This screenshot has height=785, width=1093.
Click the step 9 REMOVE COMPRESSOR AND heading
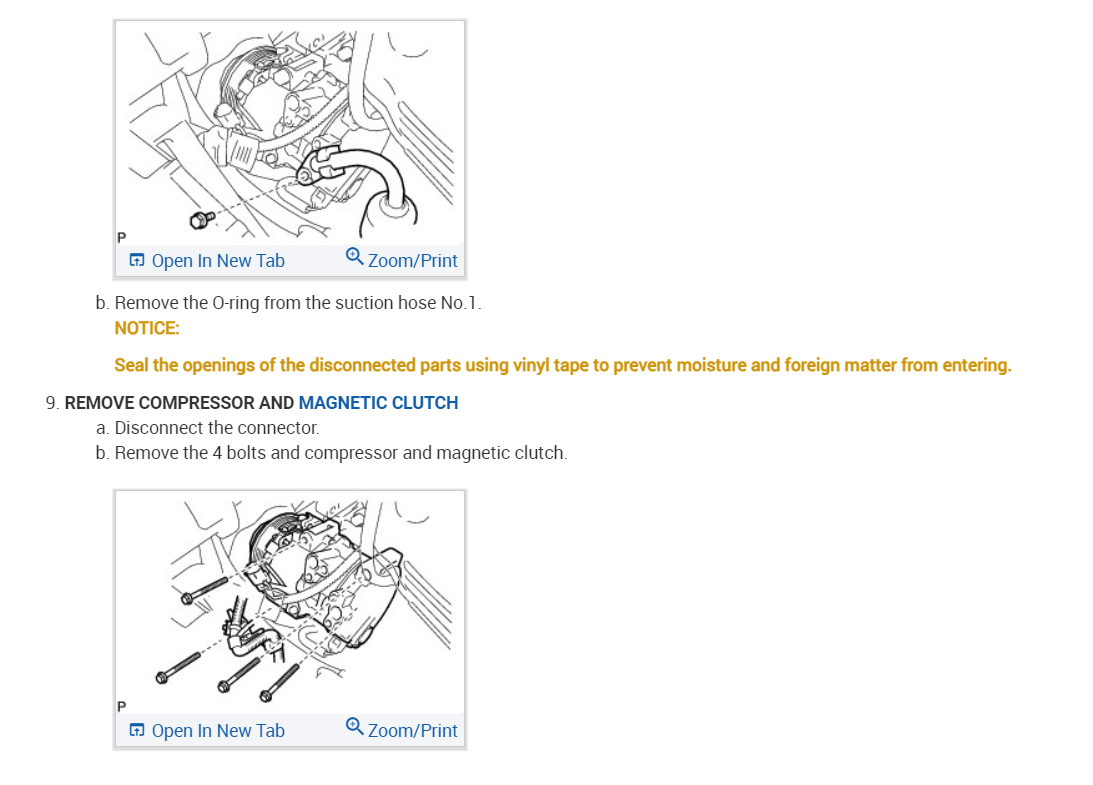tap(179, 403)
